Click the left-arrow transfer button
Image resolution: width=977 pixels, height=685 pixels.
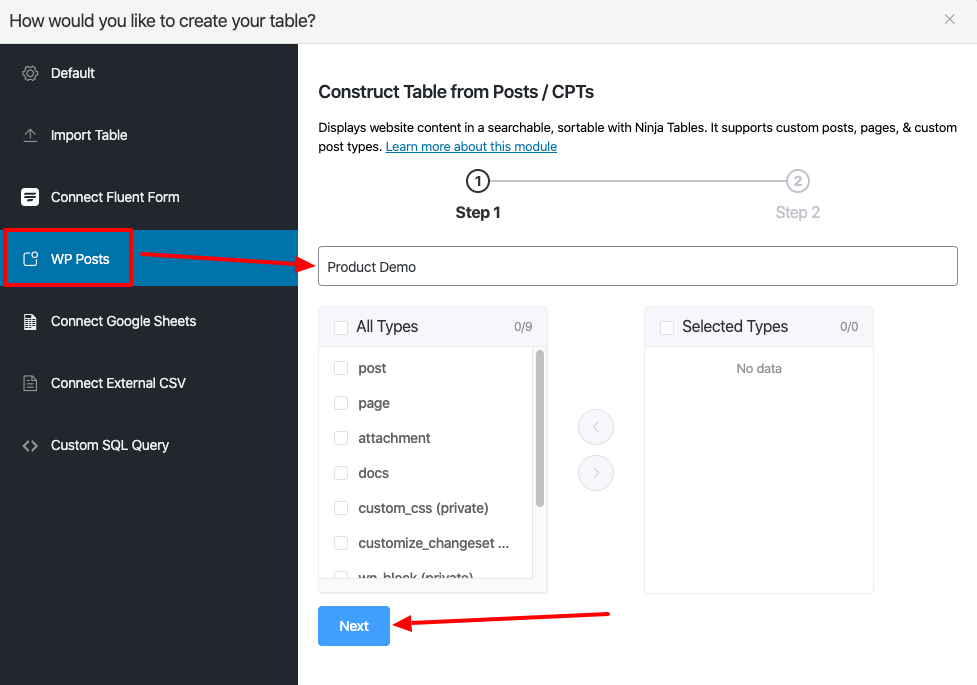click(596, 427)
